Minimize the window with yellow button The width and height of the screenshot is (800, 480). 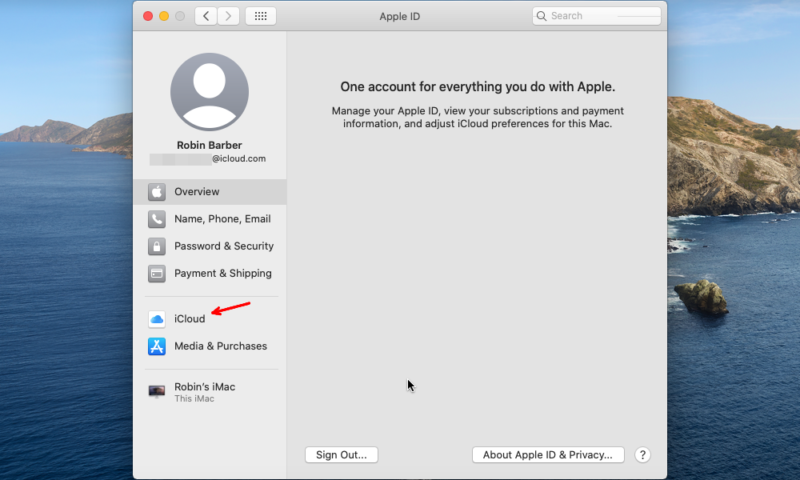(x=164, y=16)
